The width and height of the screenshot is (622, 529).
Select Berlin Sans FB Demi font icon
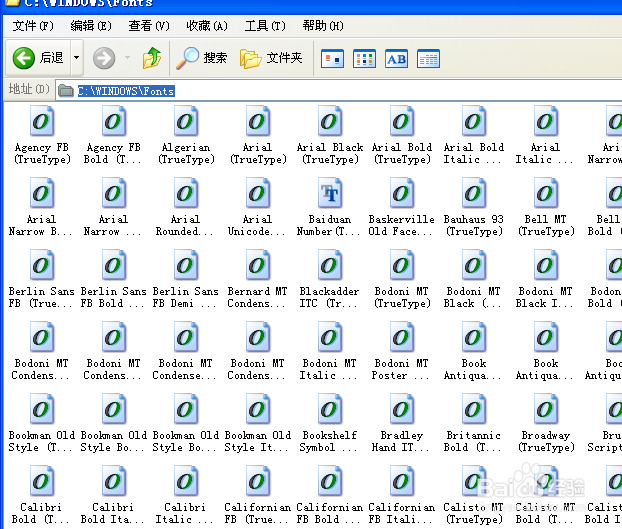(186, 265)
